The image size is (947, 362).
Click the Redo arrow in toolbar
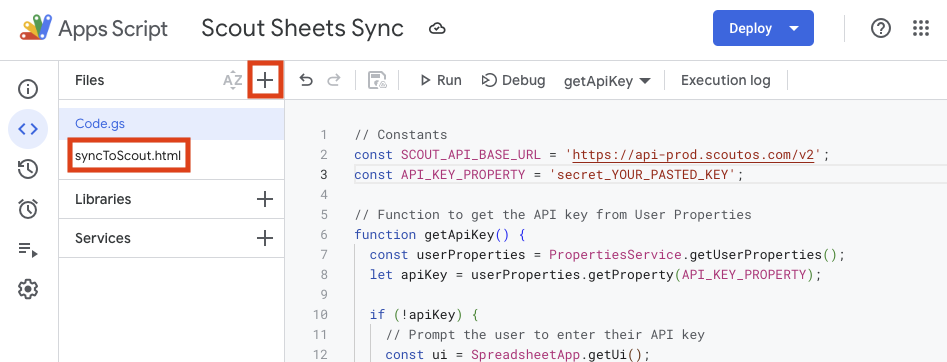point(333,80)
